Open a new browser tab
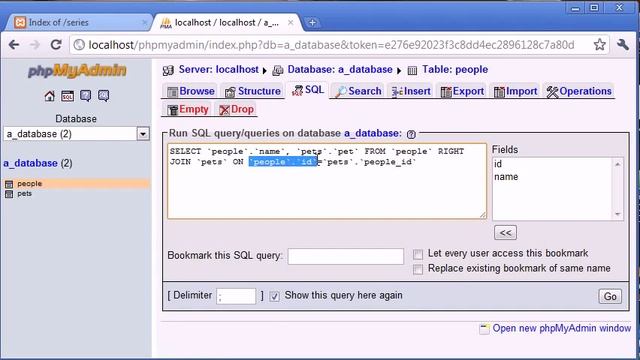This screenshot has height=360, width=640. [x=312, y=23]
